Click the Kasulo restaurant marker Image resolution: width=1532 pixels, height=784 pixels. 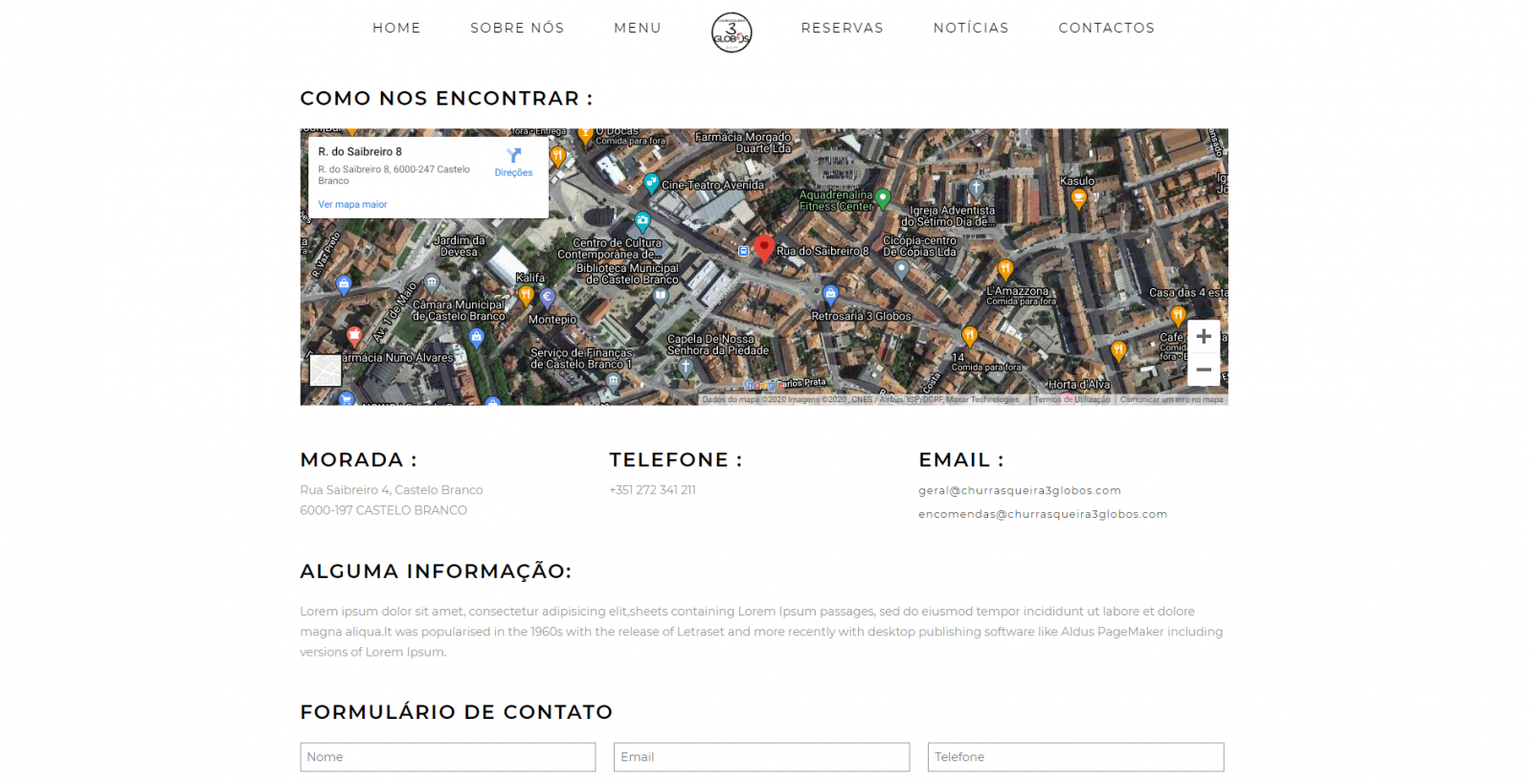(x=1079, y=199)
